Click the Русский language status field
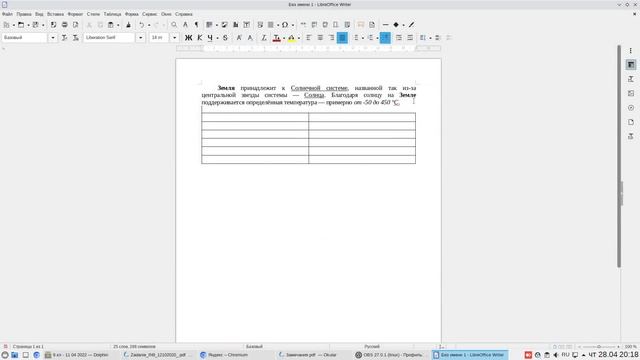The image size is (640, 360). [x=372, y=347]
